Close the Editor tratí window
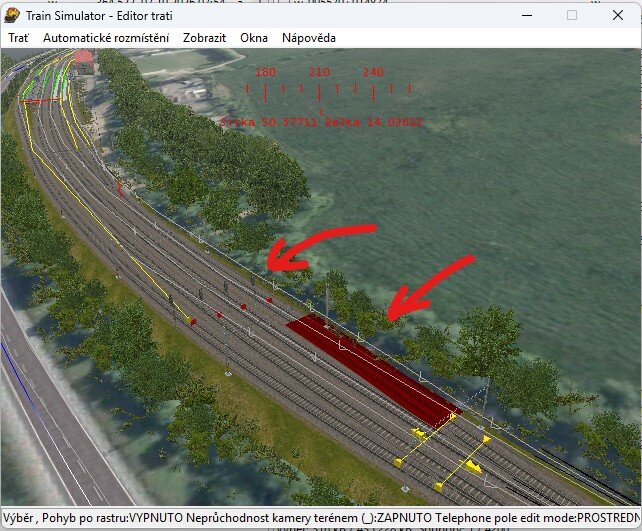 coord(618,16)
